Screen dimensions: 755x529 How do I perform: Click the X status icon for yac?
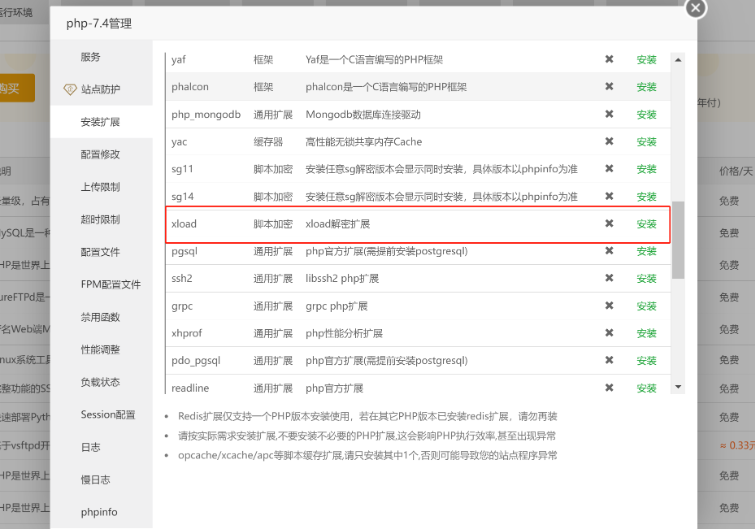click(x=609, y=141)
